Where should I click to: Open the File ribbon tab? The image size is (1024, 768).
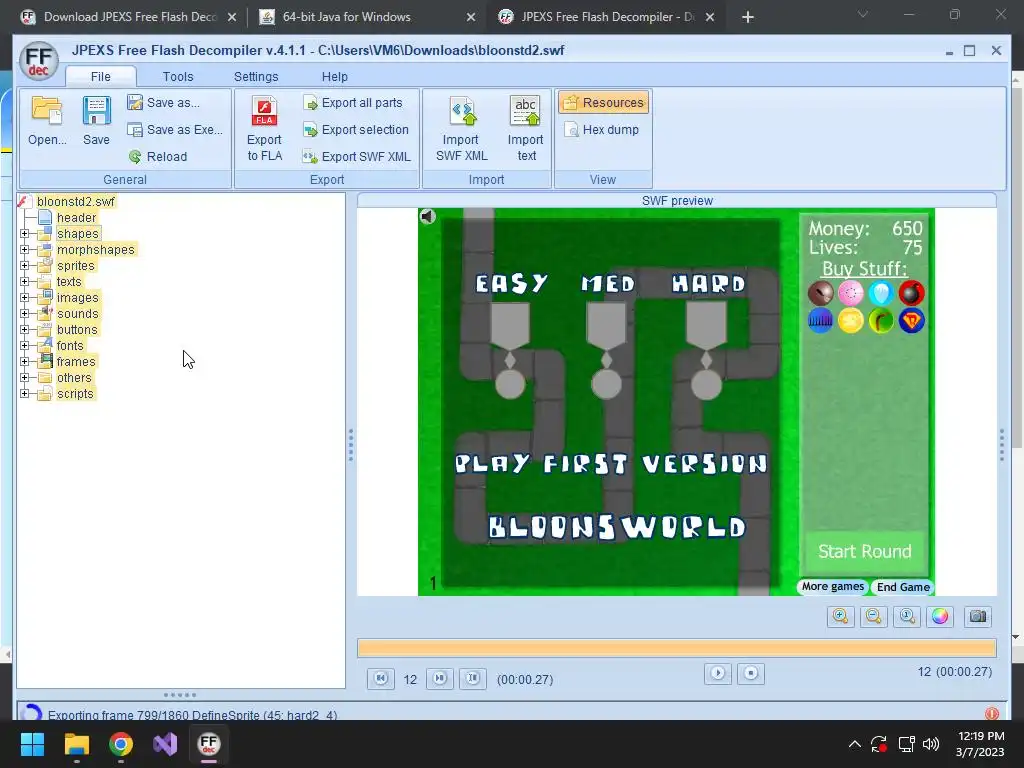pos(101,76)
